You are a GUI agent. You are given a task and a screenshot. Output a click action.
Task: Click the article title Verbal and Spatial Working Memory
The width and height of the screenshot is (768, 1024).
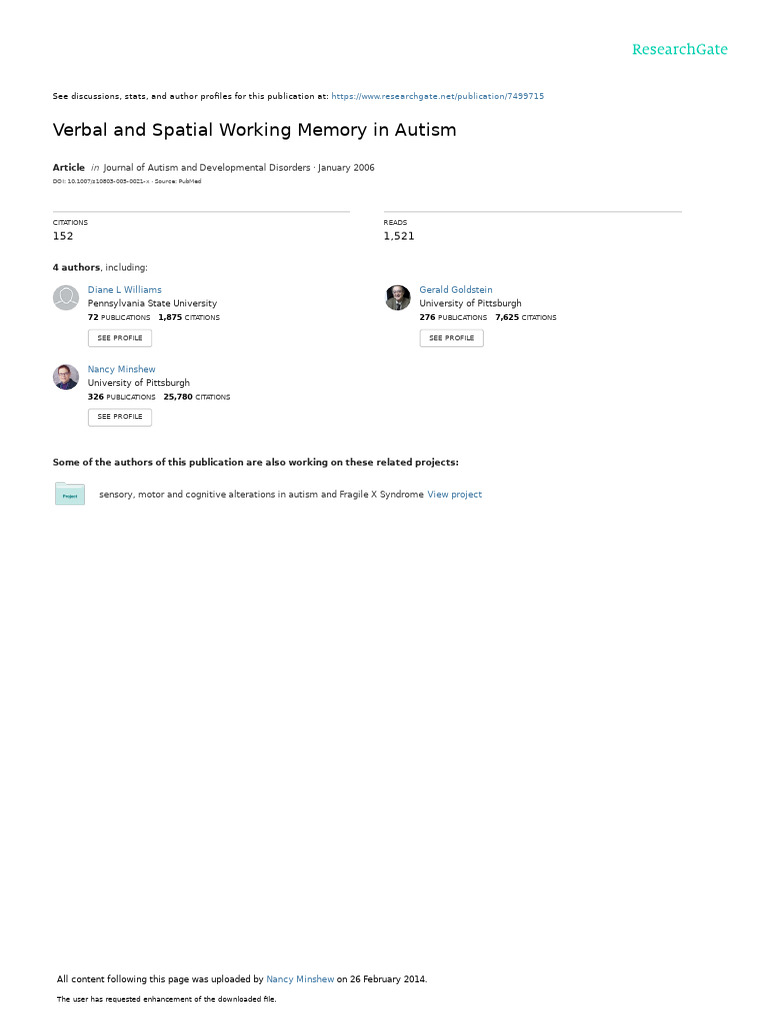pos(254,130)
